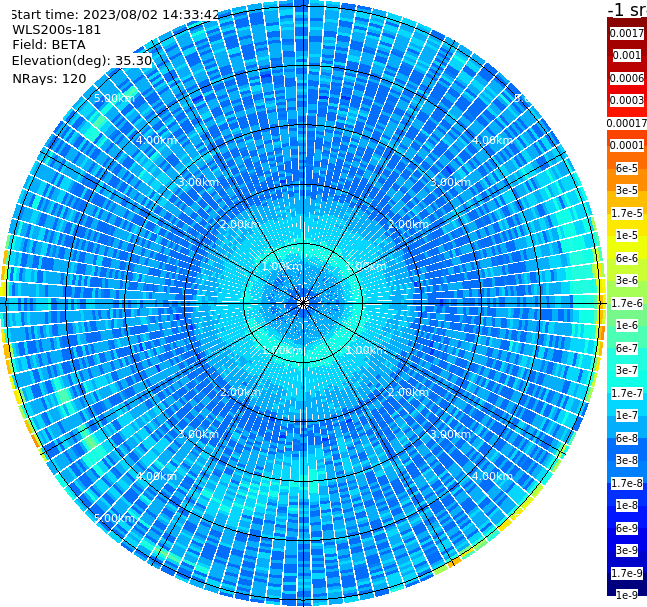Pick the 1e-5 colorbar label
This screenshot has width=647, height=607.
click(x=627, y=235)
